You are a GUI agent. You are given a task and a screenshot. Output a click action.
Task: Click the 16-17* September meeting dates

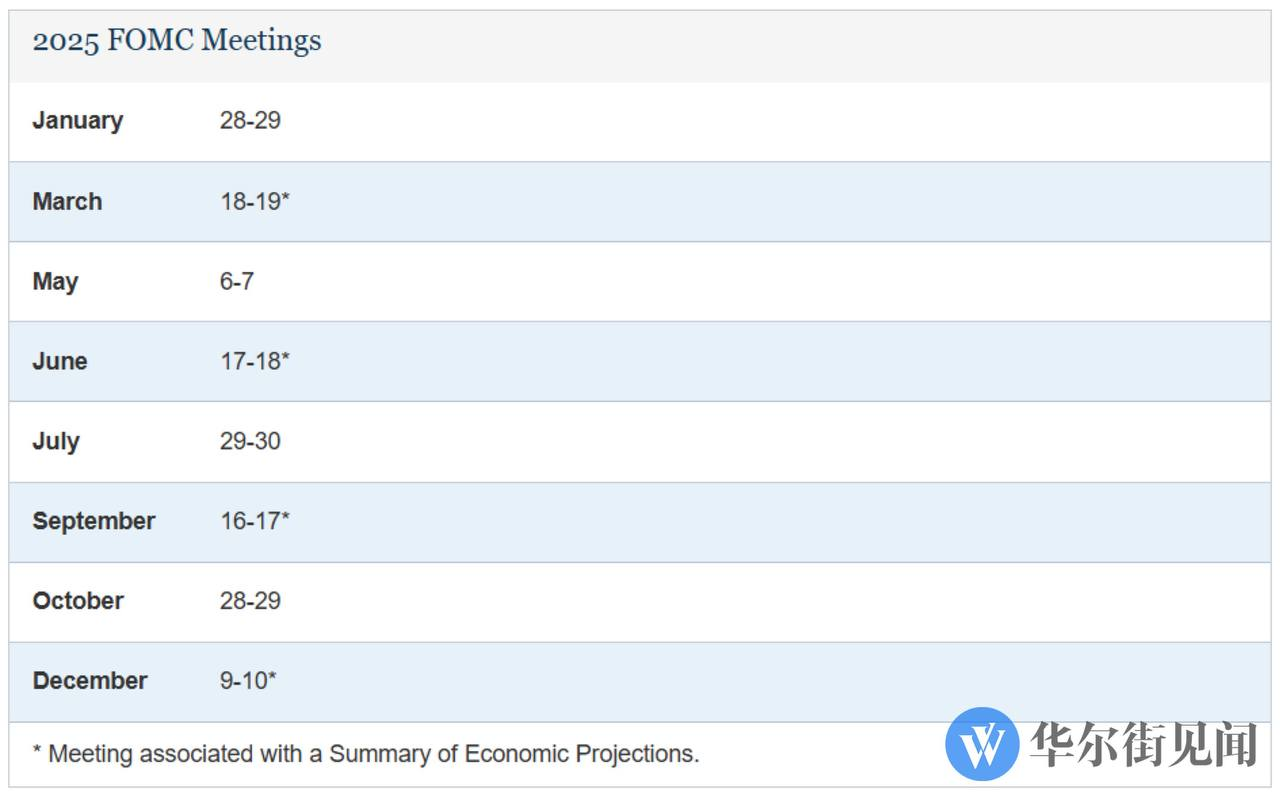[255, 521]
